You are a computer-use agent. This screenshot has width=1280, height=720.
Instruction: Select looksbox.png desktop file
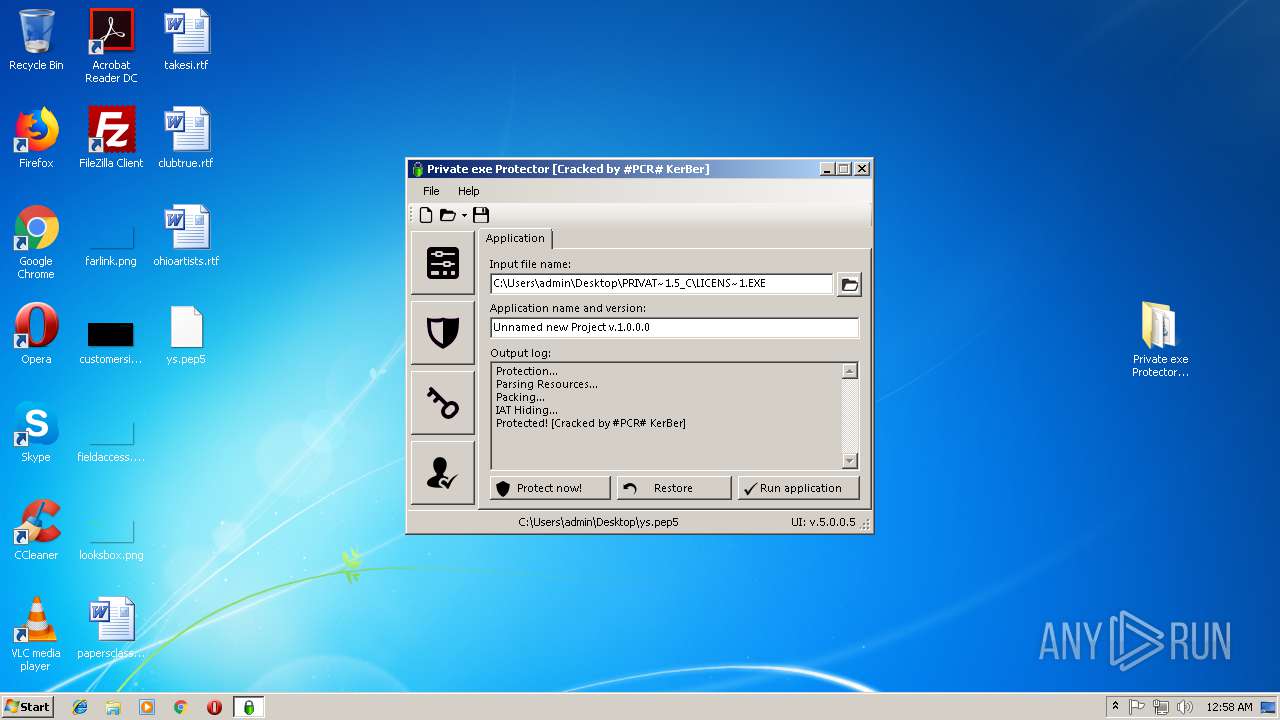pos(111,538)
